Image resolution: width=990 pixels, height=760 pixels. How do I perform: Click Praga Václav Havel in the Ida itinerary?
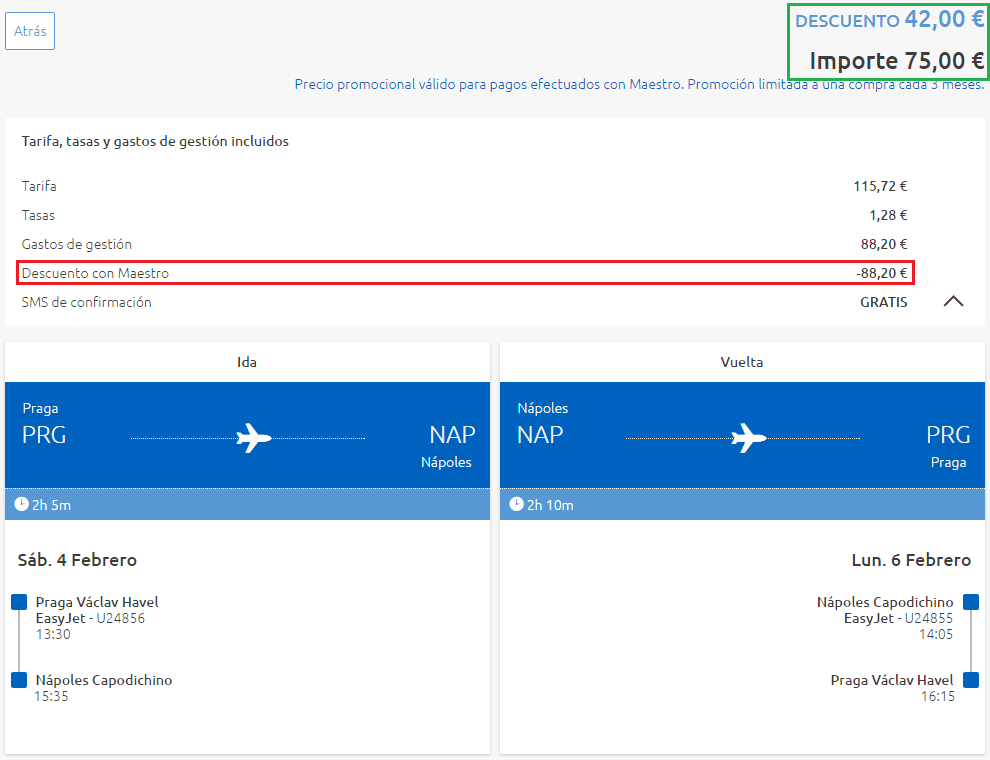click(x=97, y=602)
